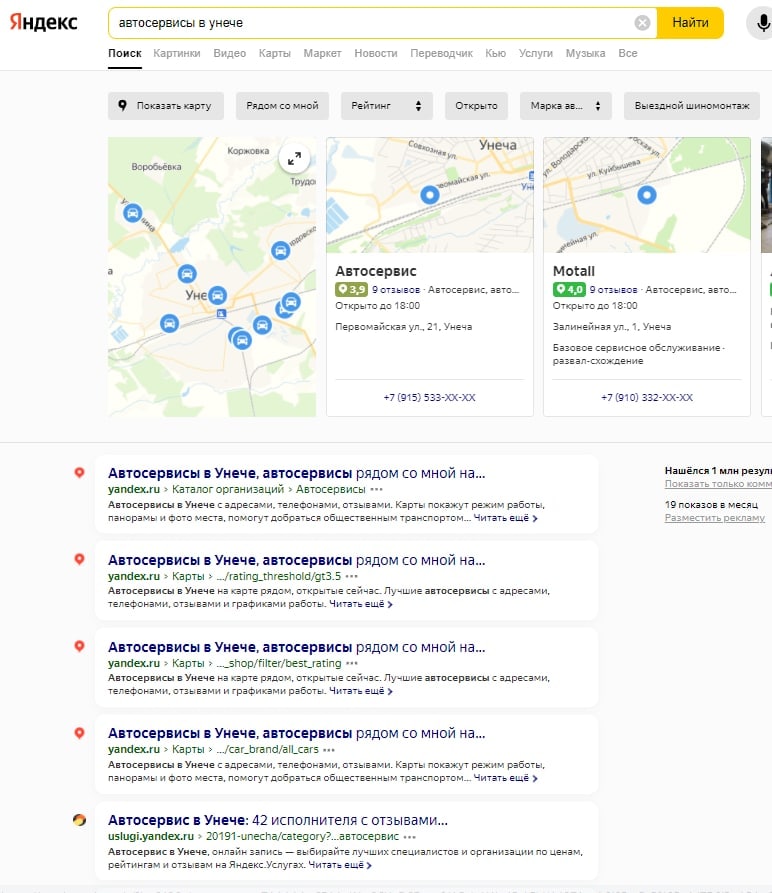Open menu dots after car_brand/all_cars
The height and width of the screenshot is (893, 772).
click(x=329, y=749)
